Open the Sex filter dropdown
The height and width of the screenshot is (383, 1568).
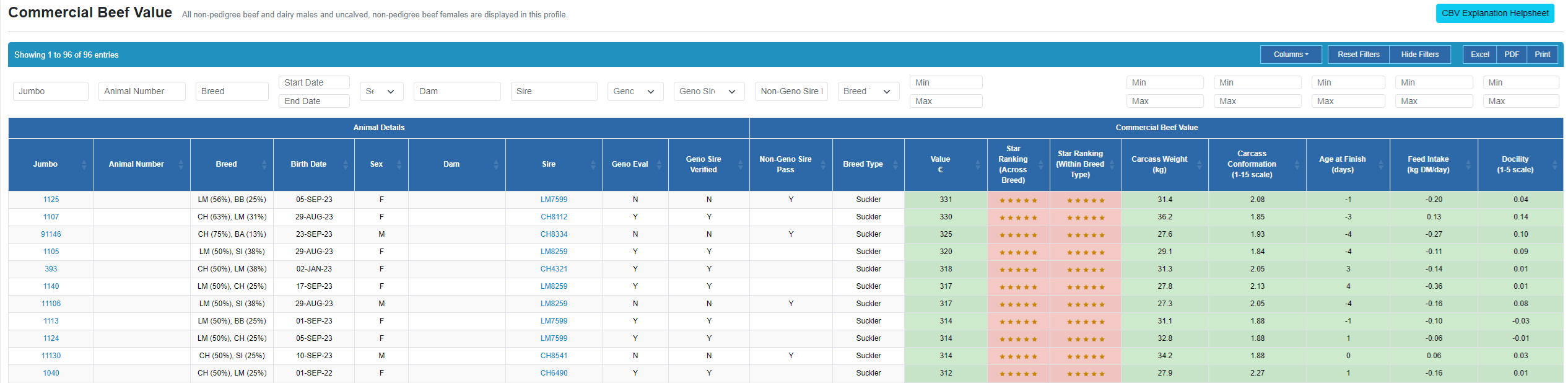381,91
